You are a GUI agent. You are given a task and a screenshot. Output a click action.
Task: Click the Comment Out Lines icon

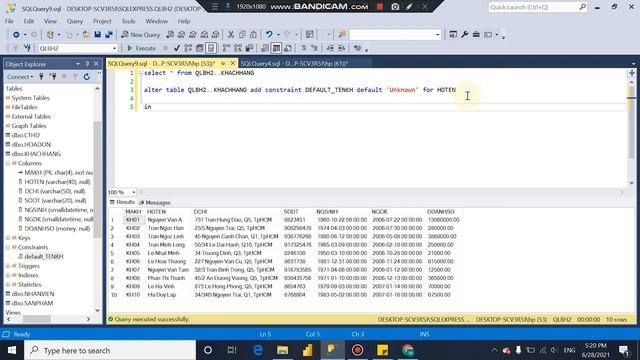coord(303,48)
